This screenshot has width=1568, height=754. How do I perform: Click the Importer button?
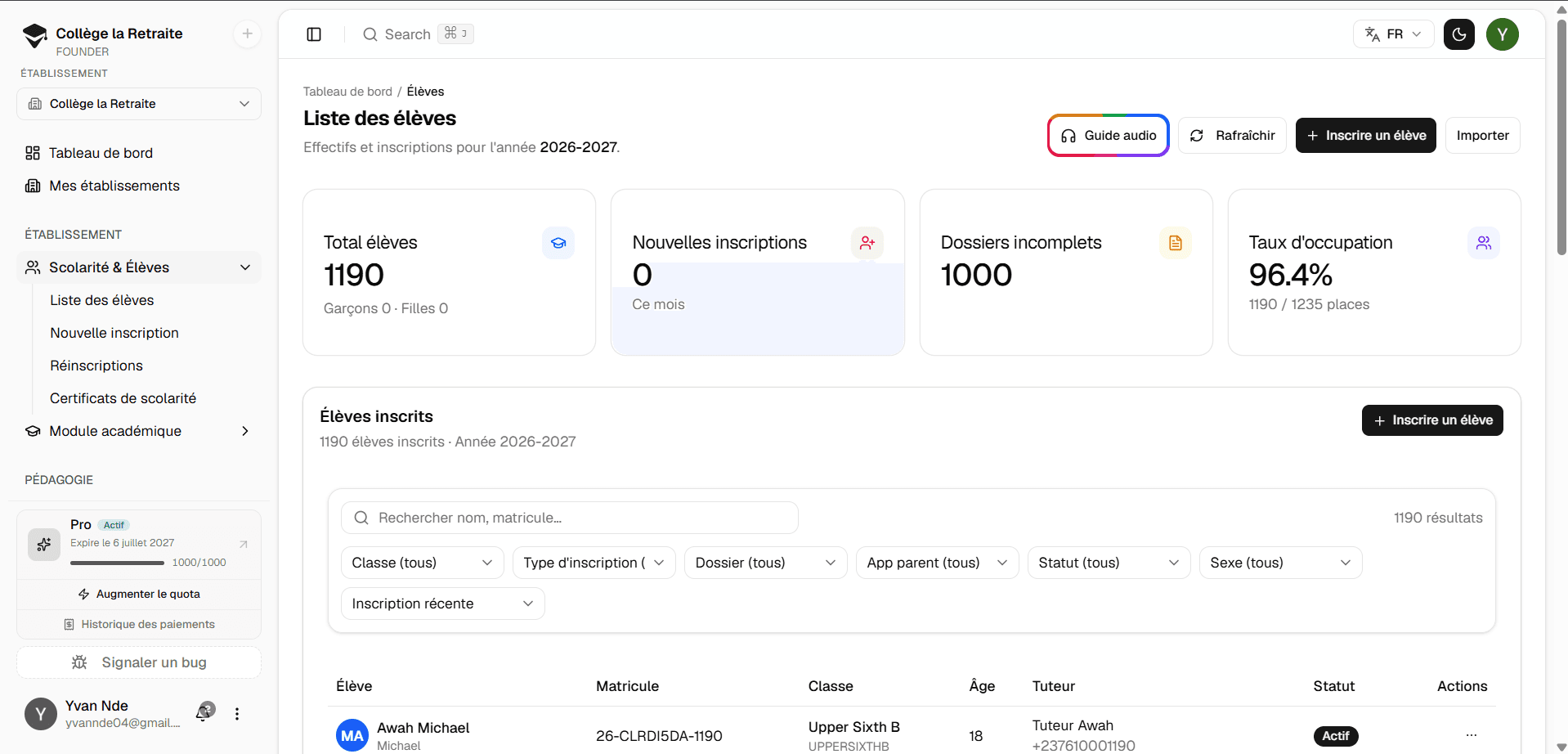(x=1483, y=136)
